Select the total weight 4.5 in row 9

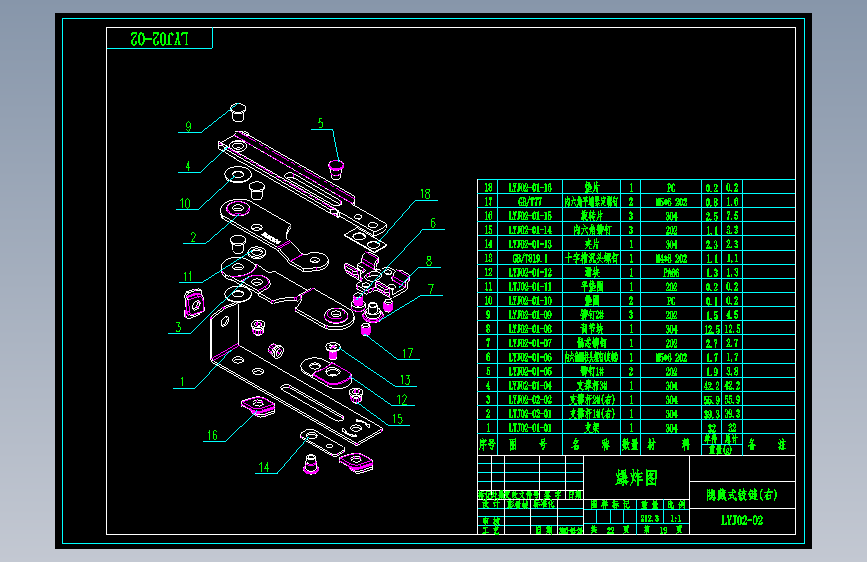coord(732,315)
